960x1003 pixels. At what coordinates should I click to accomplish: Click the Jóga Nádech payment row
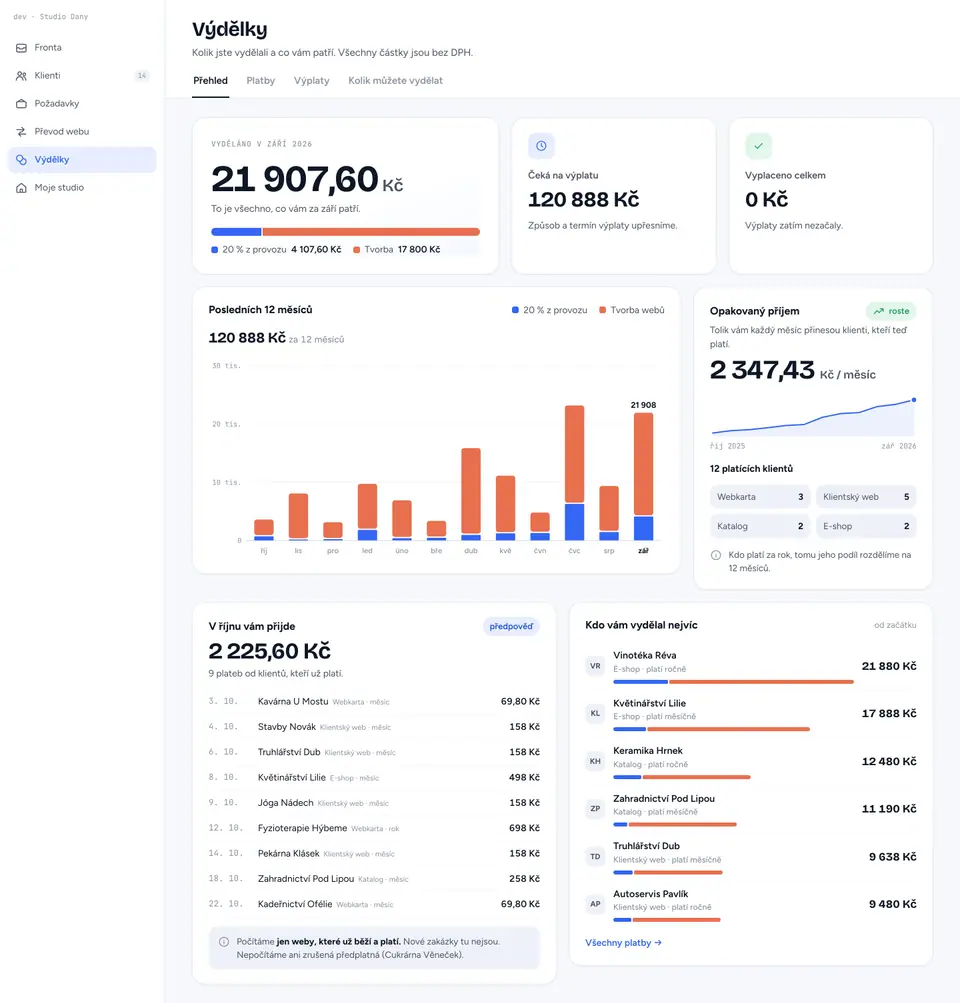click(x=374, y=803)
